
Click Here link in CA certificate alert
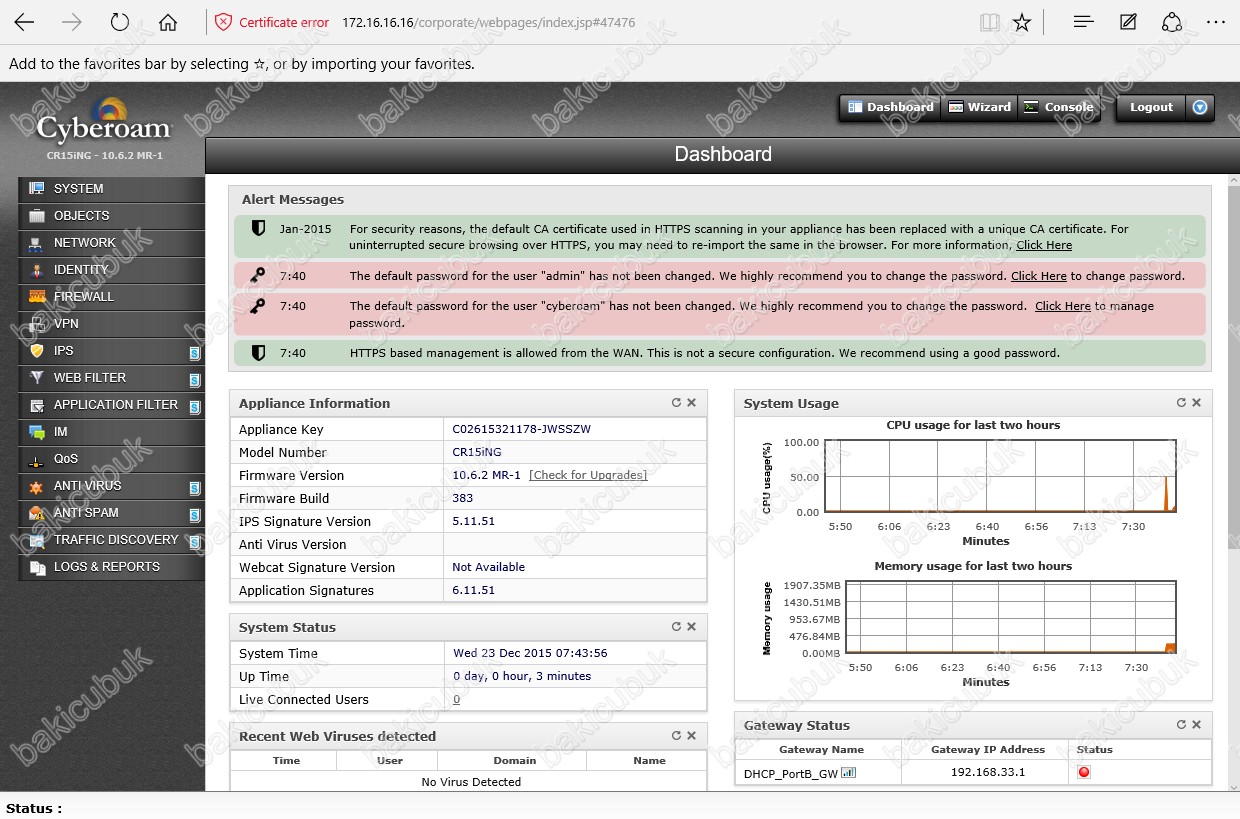1044,245
